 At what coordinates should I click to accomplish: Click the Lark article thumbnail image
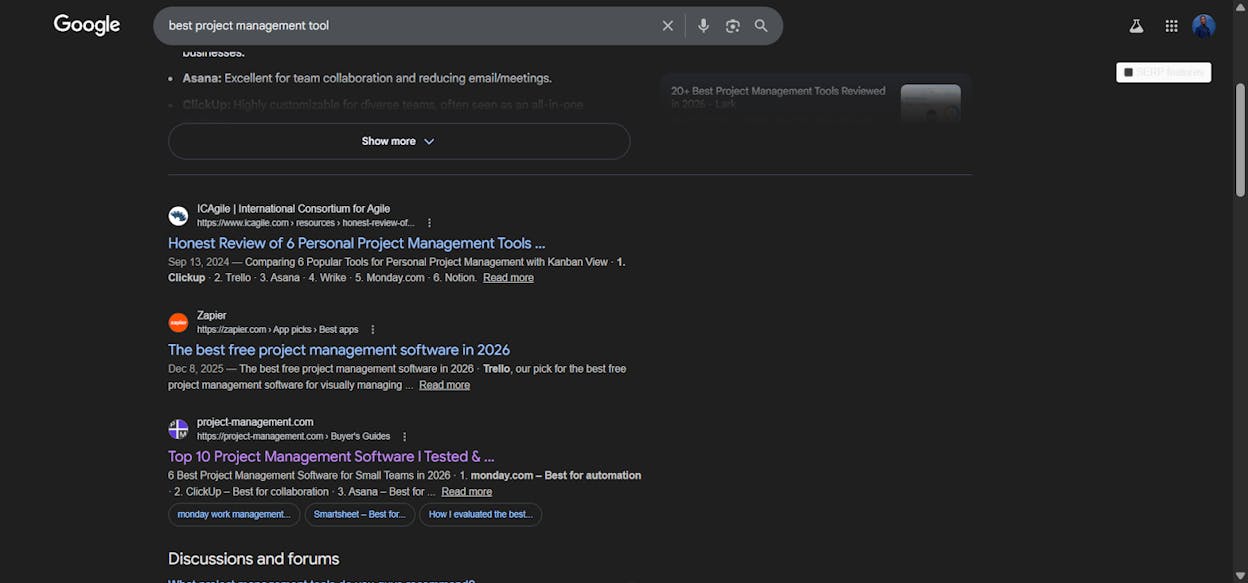pos(930,103)
